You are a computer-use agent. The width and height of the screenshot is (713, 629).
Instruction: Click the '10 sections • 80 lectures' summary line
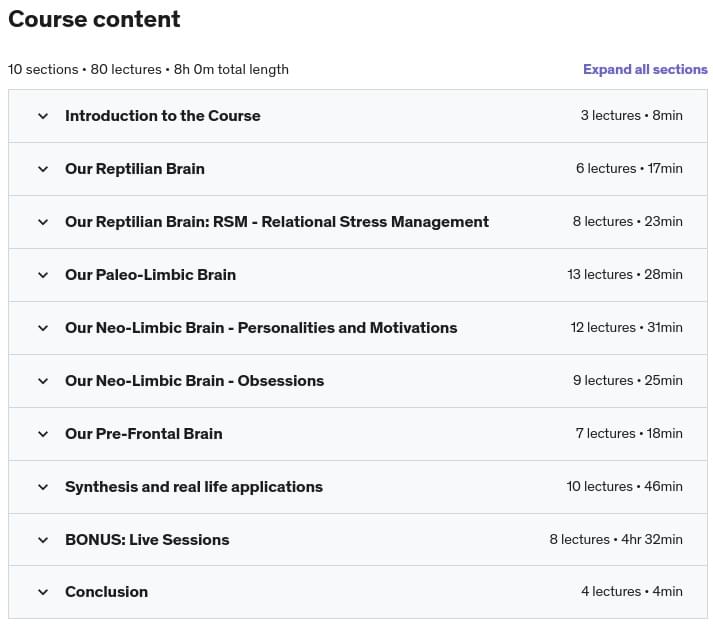[148, 69]
